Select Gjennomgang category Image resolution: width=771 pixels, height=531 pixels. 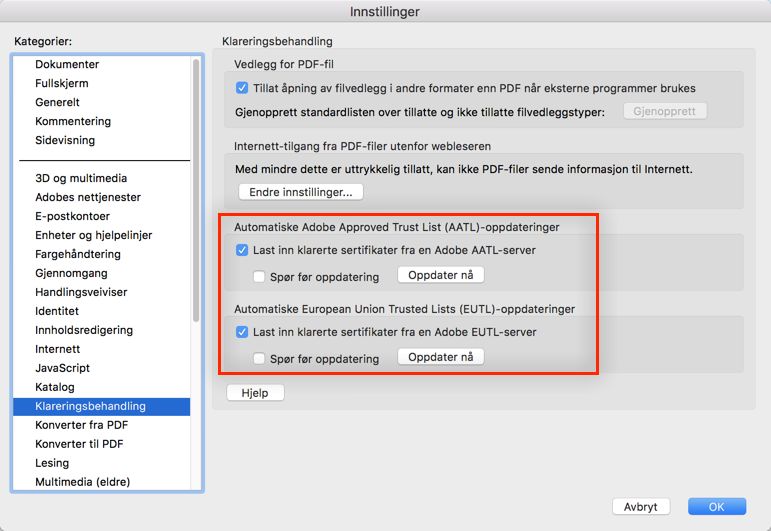click(102, 273)
